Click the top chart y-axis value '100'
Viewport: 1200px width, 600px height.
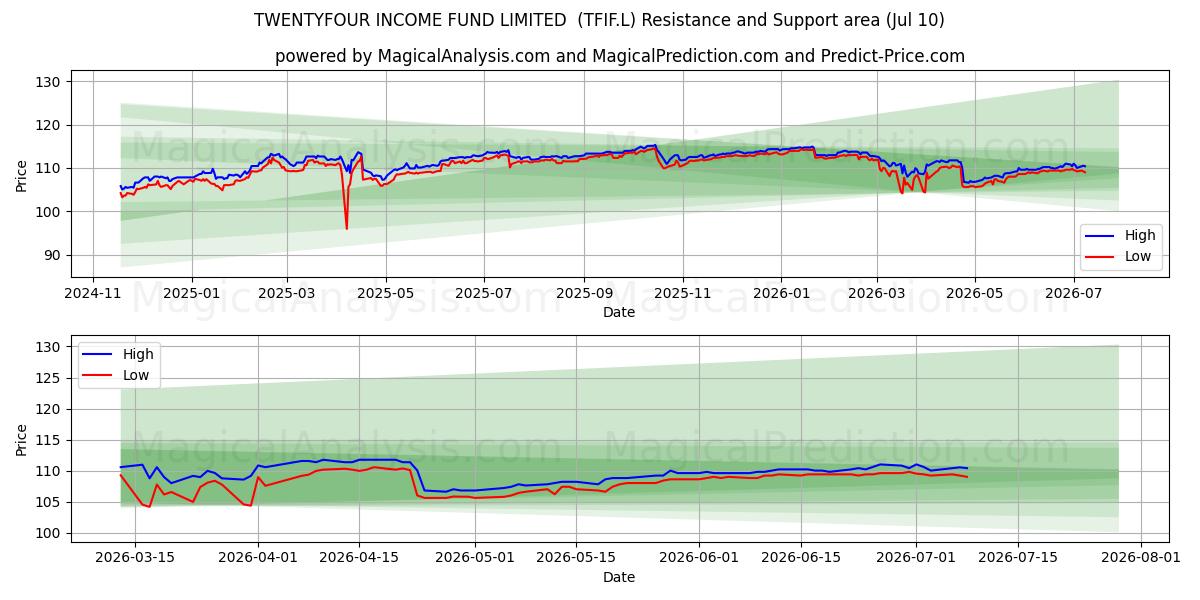(x=50, y=212)
